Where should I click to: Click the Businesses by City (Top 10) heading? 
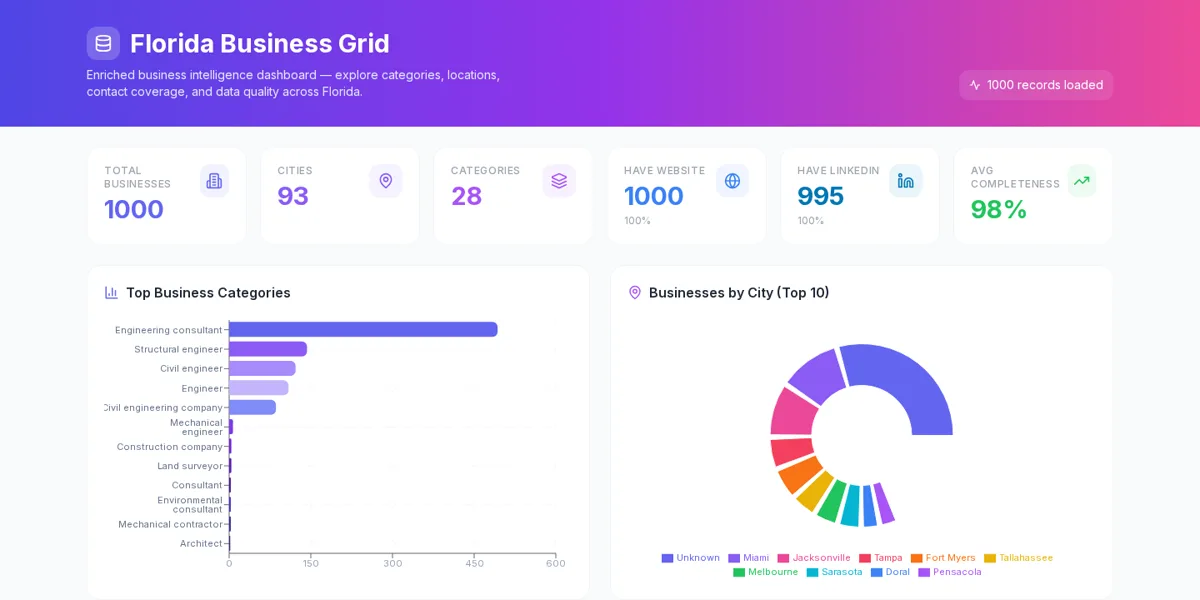(x=739, y=293)
